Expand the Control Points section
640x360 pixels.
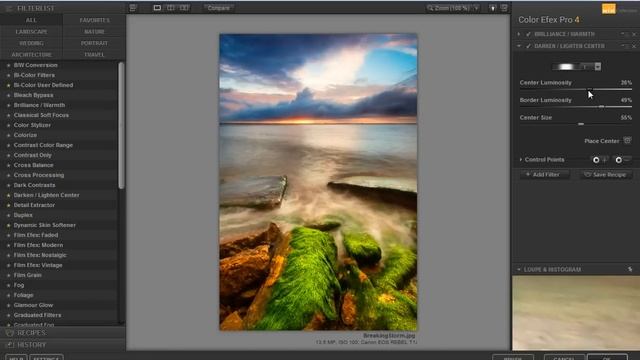click(x=521, y=160)
